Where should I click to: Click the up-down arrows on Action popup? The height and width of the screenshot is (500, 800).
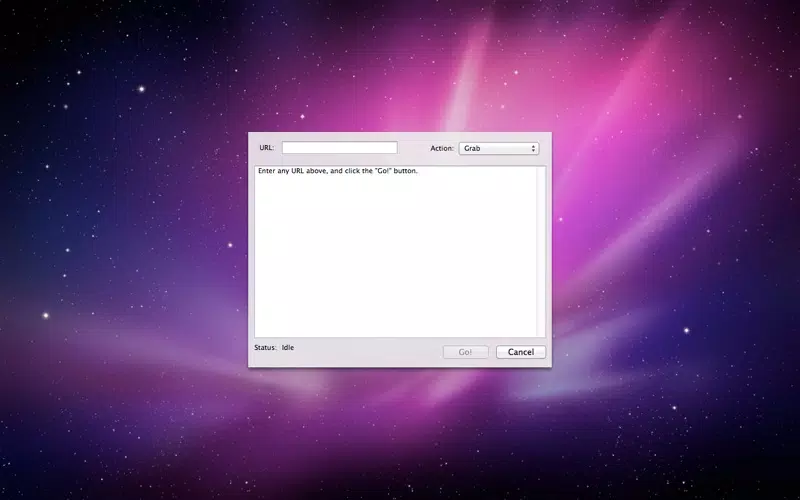pyautogui.click(x=534, y=148)
